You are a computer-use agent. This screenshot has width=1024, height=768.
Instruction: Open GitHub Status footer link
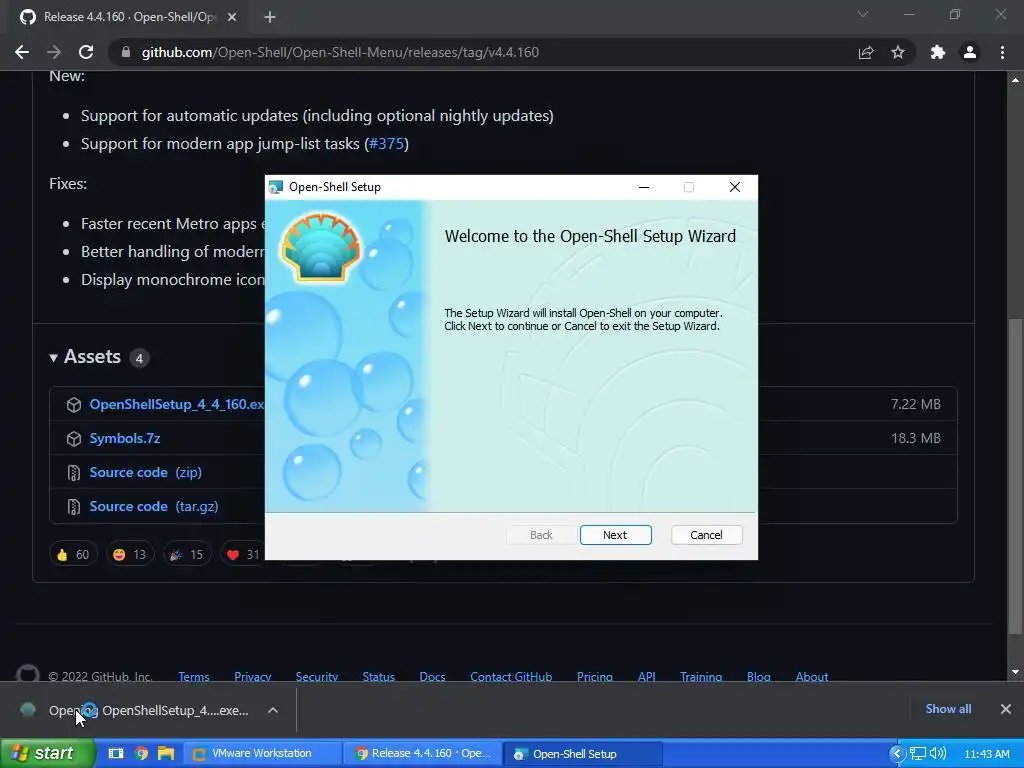click(379, 677)
